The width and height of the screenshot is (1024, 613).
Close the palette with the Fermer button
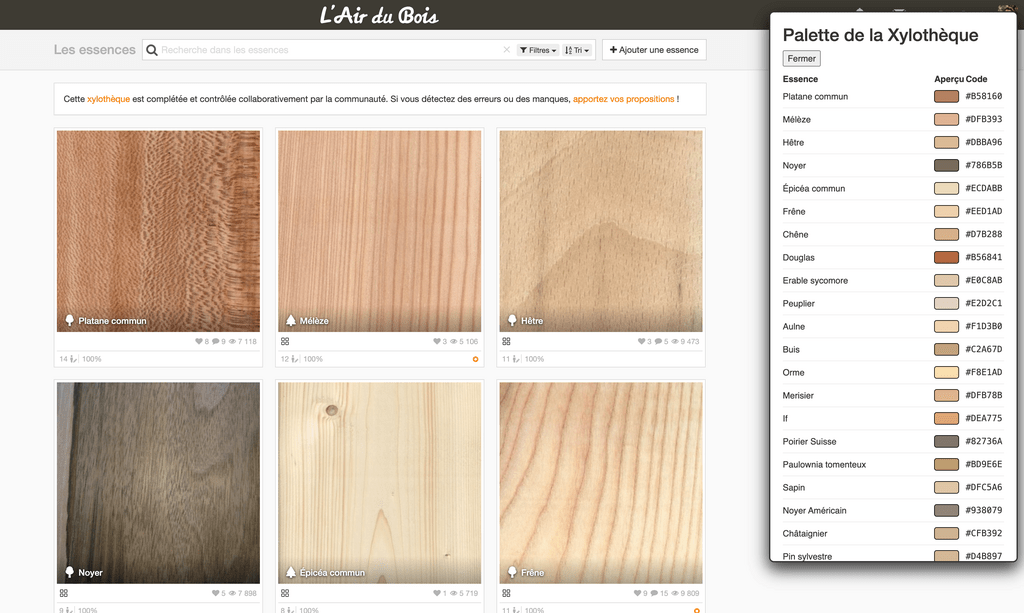801,59
